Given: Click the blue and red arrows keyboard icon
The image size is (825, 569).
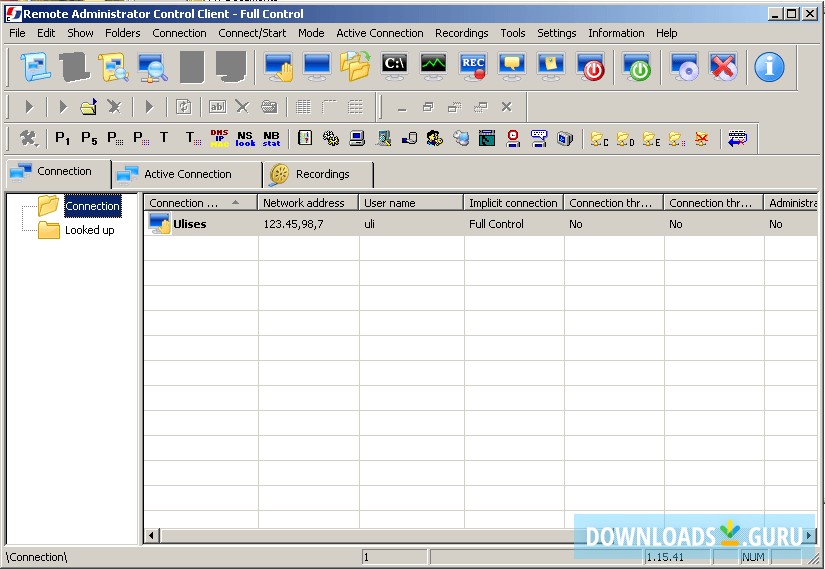Looking at the screenshot, I should point(738,139).
